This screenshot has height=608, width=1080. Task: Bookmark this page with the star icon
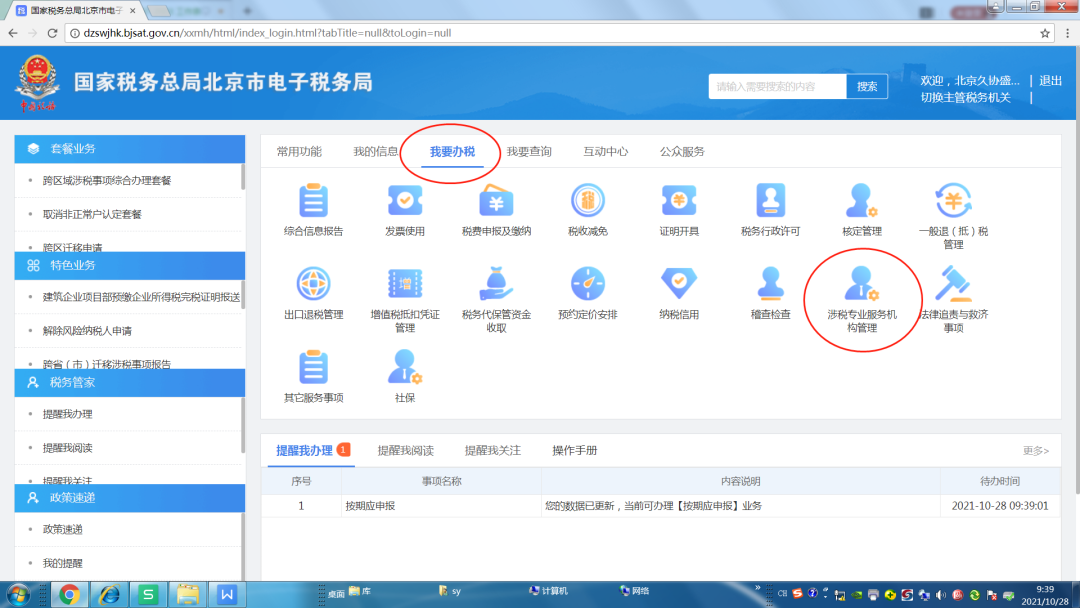coord(1045,33)
